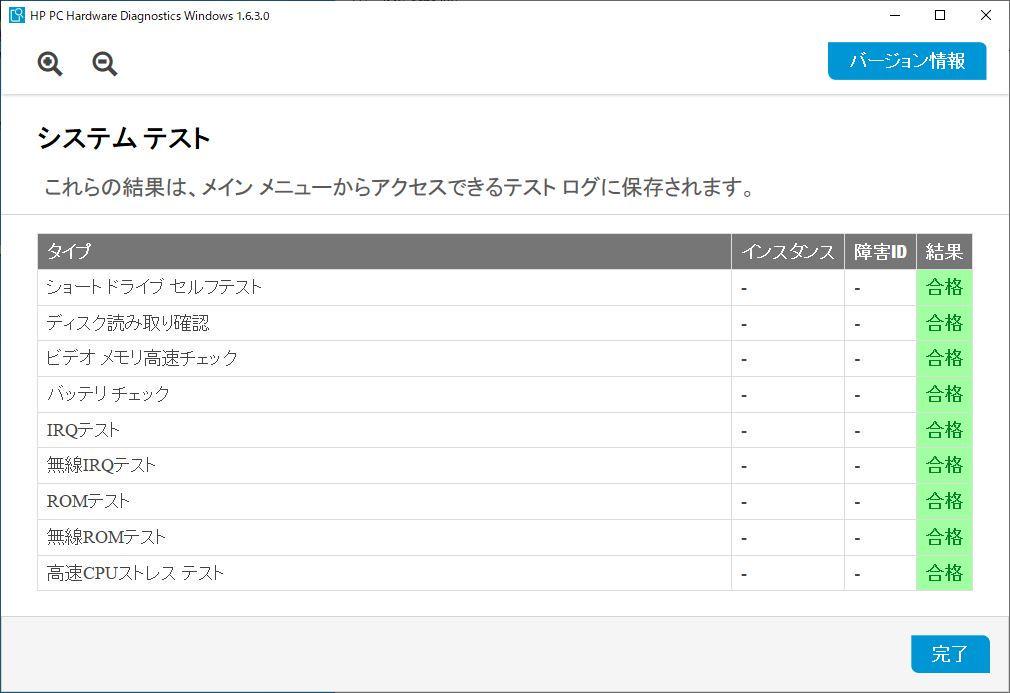
Task: Click the インスタンス column header
Action: coord(788,251)
